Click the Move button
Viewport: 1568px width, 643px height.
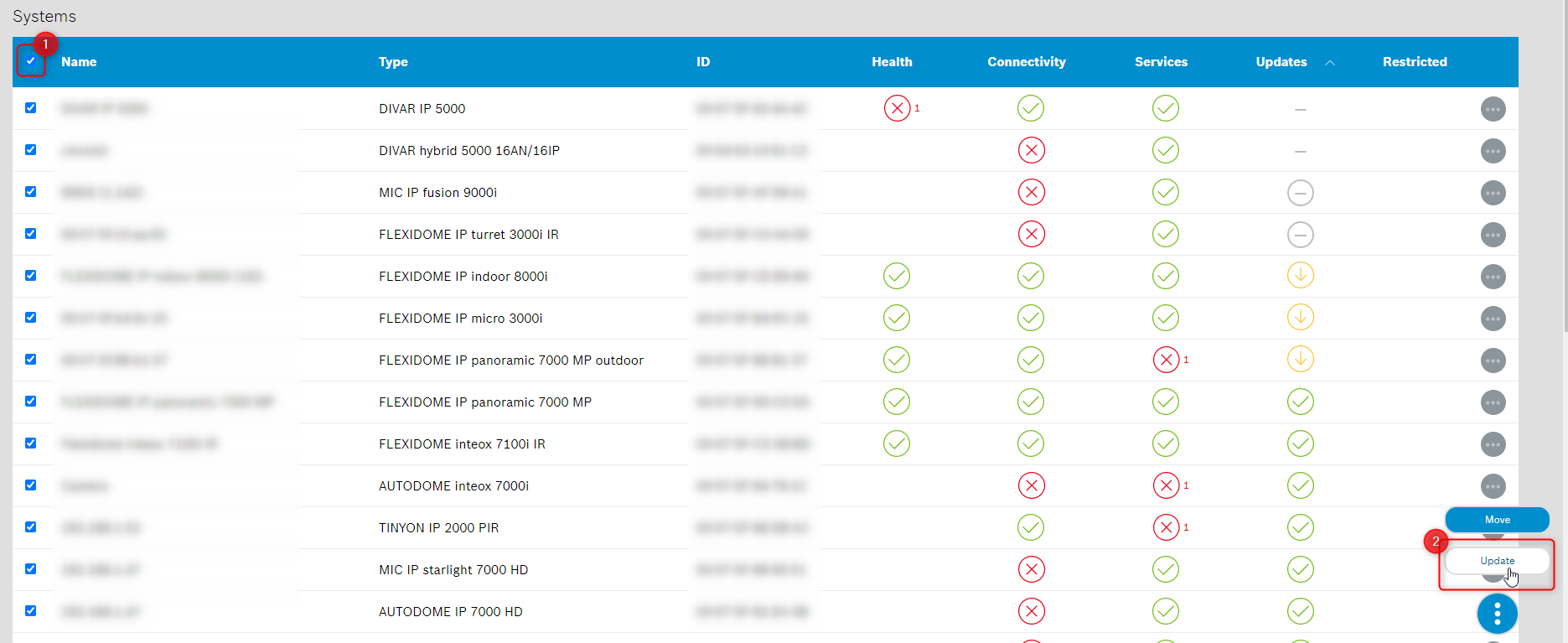point(1497,520)
